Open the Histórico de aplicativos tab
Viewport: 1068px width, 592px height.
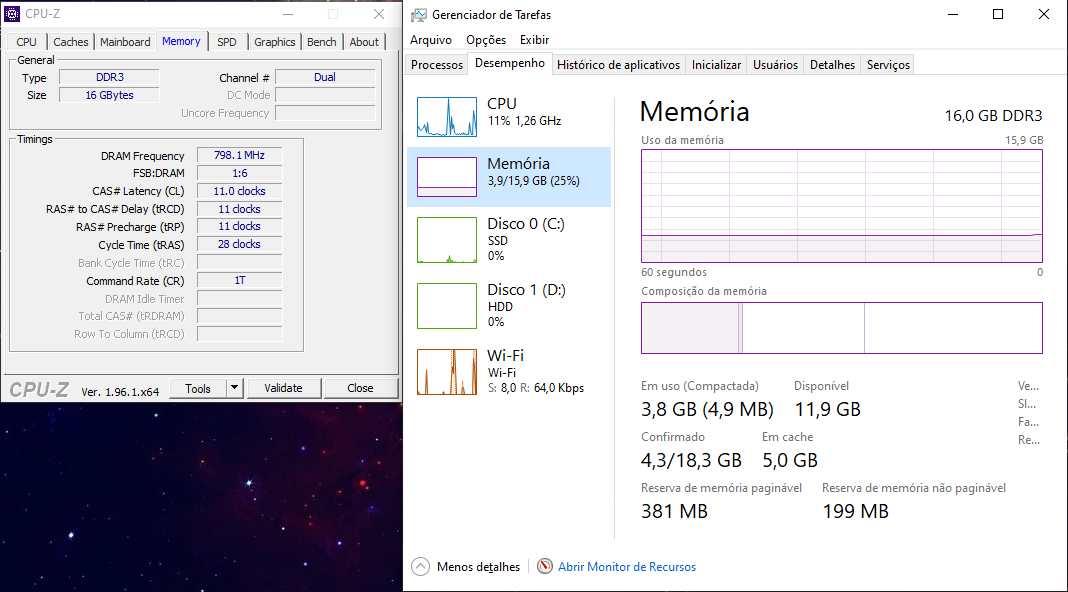(x=618, y=65)
